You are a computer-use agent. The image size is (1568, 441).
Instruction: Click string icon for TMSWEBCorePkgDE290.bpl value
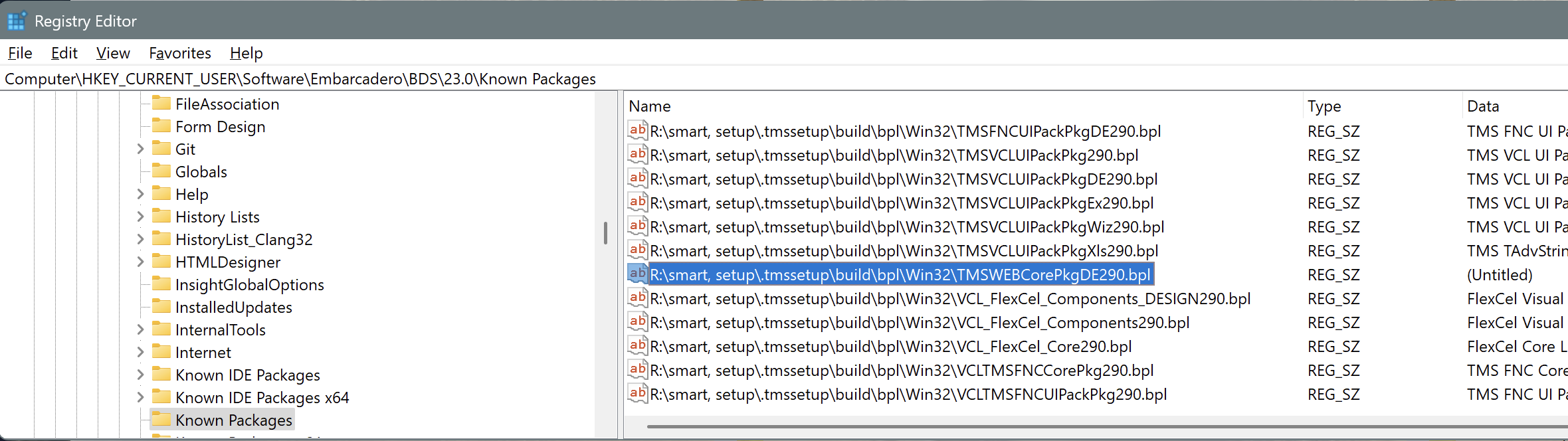tap(638, 274)
